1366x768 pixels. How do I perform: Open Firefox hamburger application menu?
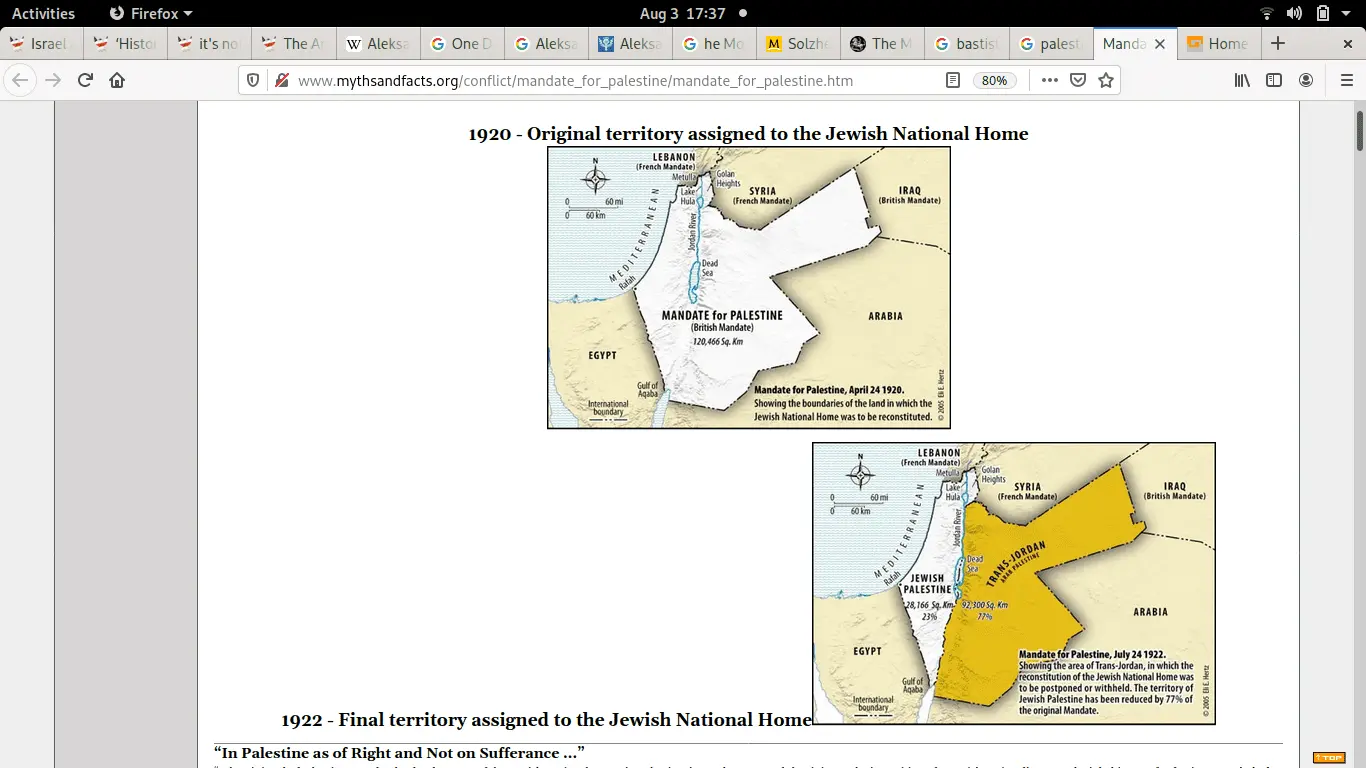(1346, 80)
